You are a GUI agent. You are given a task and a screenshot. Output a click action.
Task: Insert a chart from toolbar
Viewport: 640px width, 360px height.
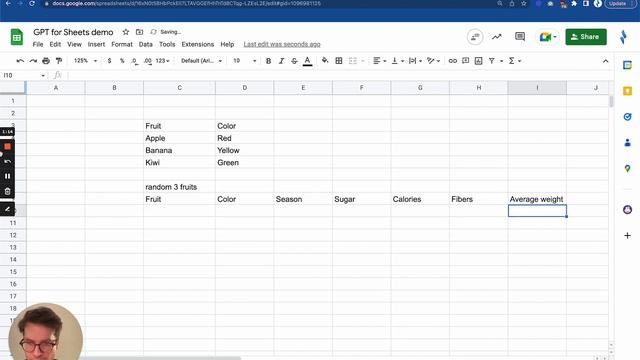coord(478,61)
